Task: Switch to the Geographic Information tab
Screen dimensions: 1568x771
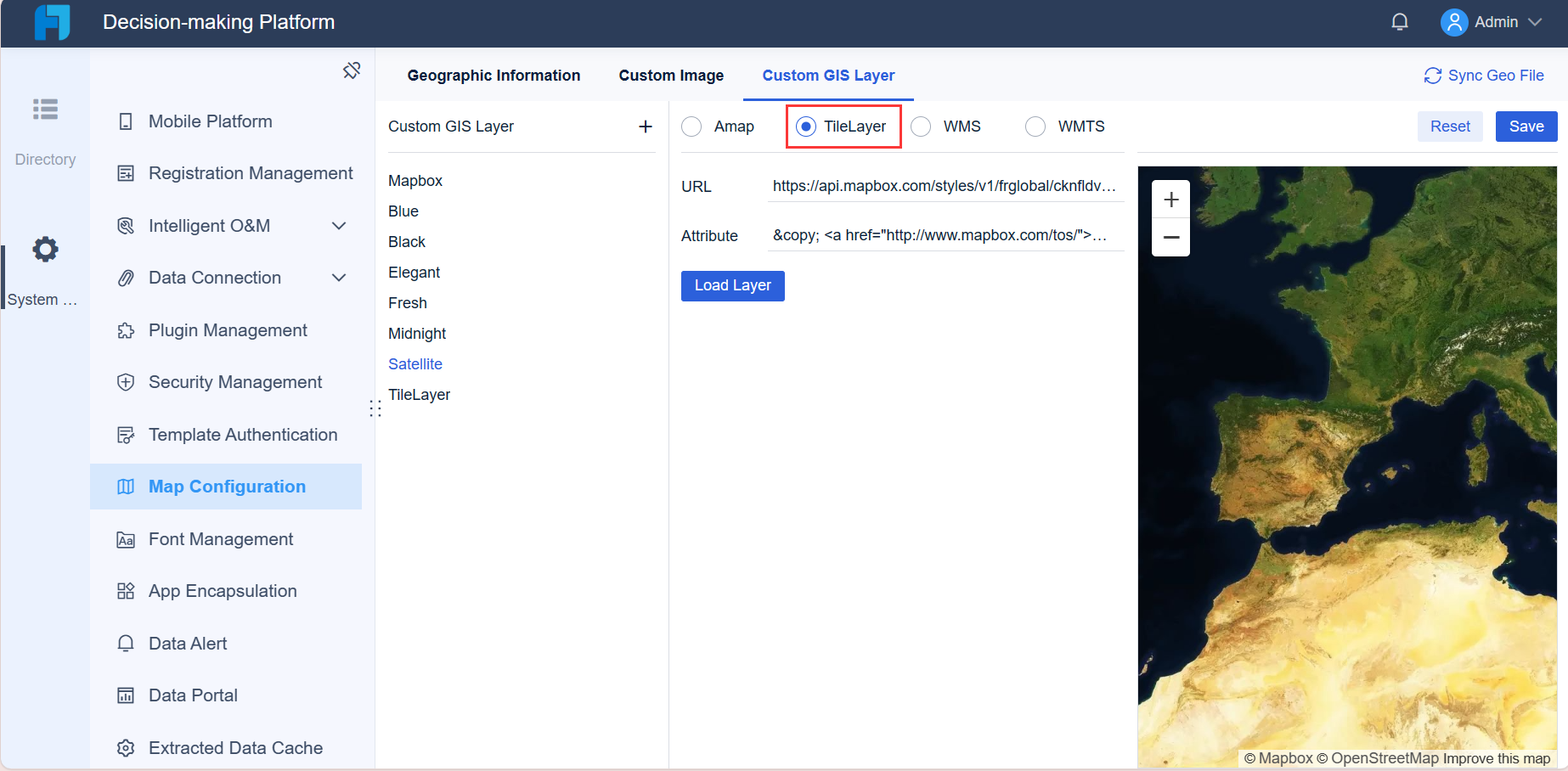Action: click(494, 75)
